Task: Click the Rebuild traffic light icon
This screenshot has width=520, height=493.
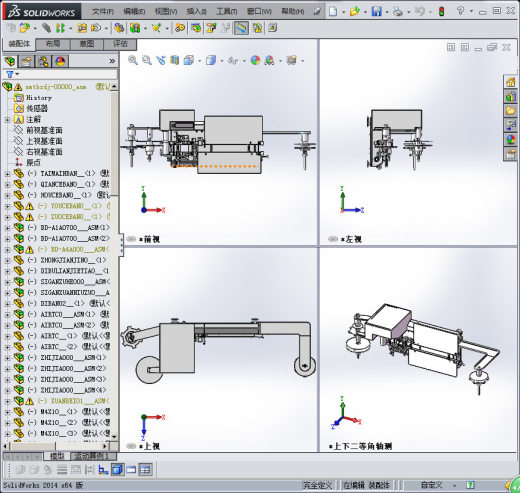Action: click(441, 11)
